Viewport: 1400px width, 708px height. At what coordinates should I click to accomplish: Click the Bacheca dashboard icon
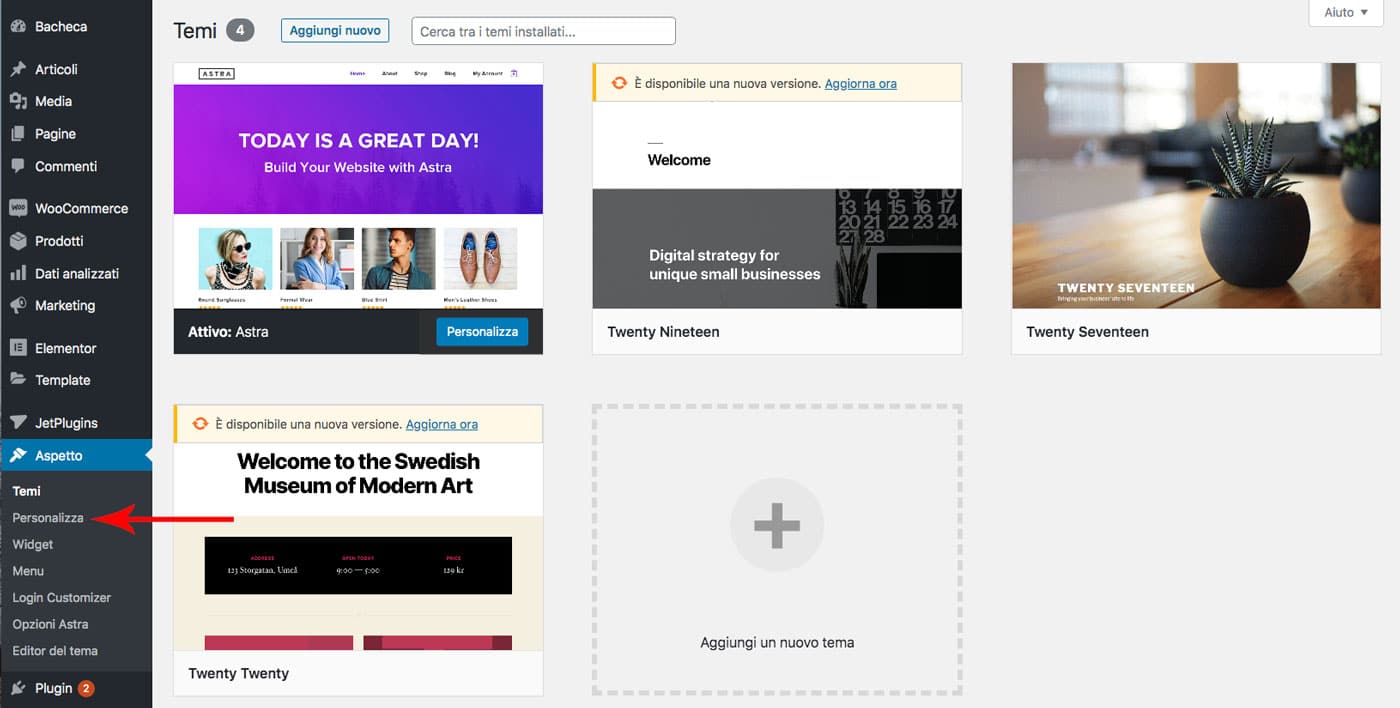coord(18,27)
